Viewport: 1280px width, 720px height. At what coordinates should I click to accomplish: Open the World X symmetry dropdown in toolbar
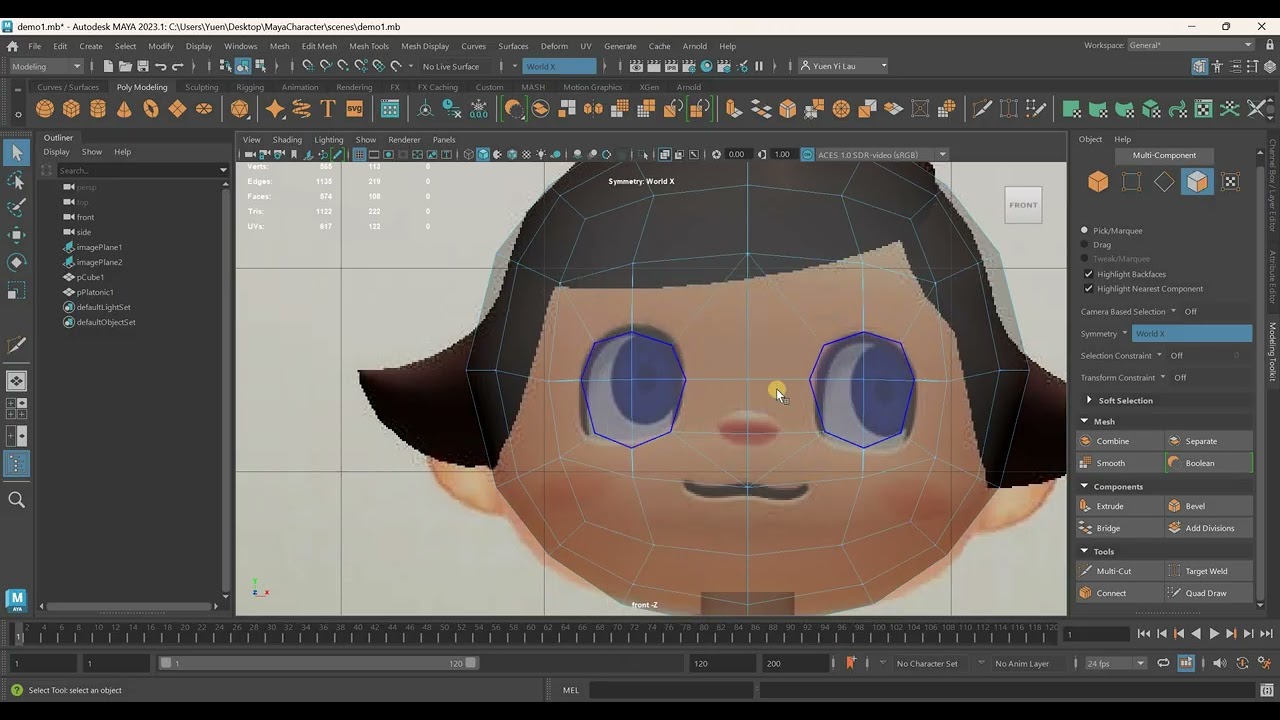pyautogui.click(x=560, y=66)
